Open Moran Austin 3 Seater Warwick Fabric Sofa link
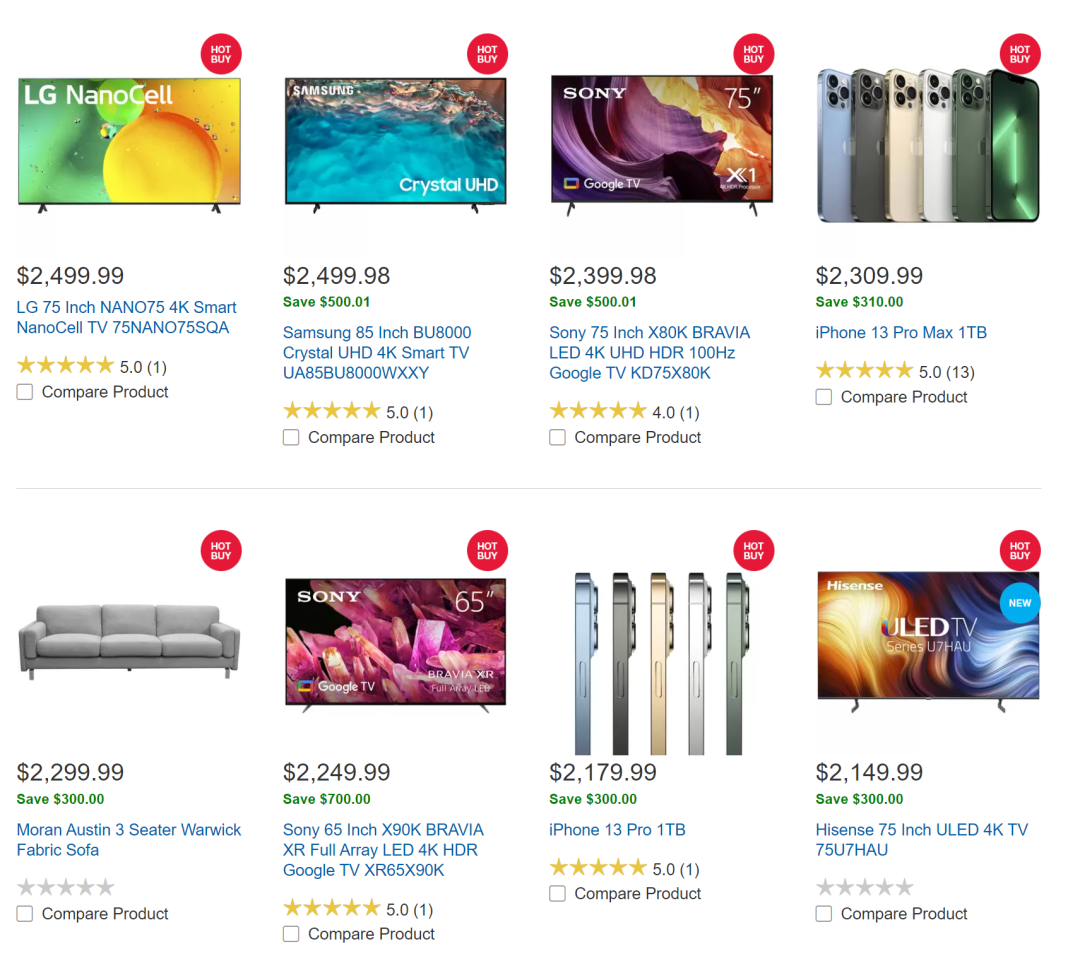This screenshot has width=1080, height=973. [129, 839]
